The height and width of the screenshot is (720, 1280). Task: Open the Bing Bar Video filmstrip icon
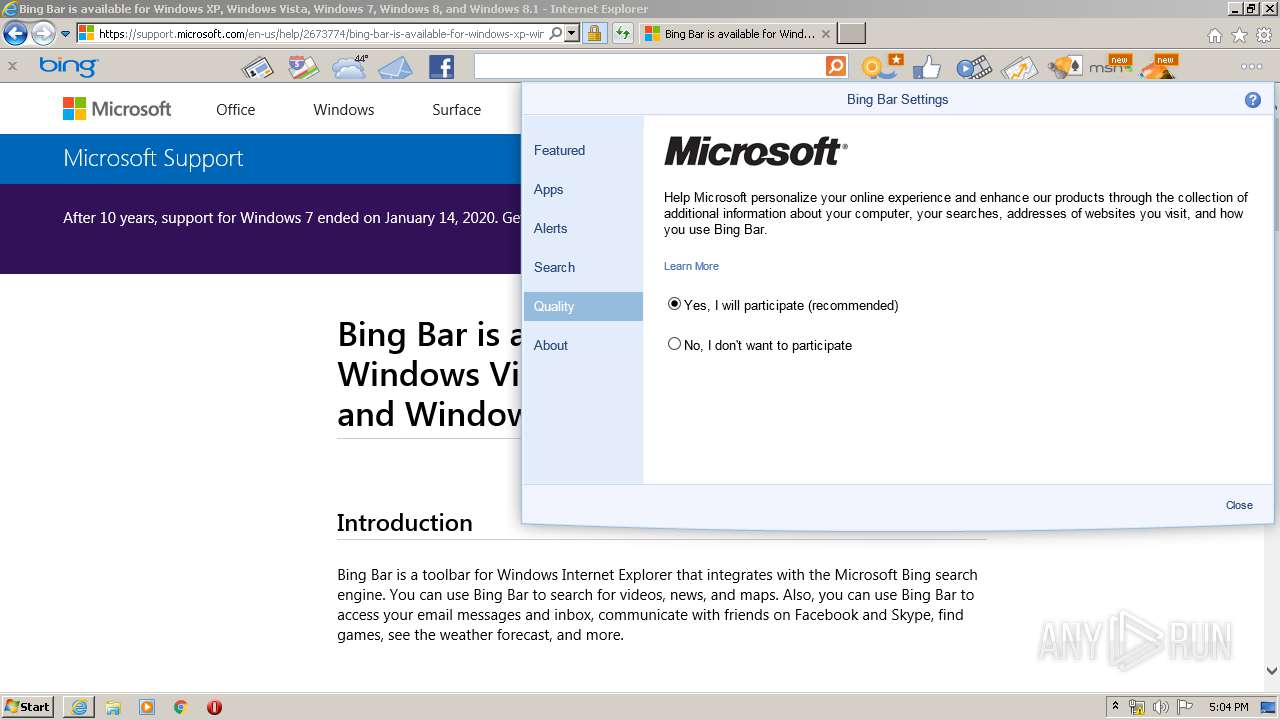click(x=973, y=68)
